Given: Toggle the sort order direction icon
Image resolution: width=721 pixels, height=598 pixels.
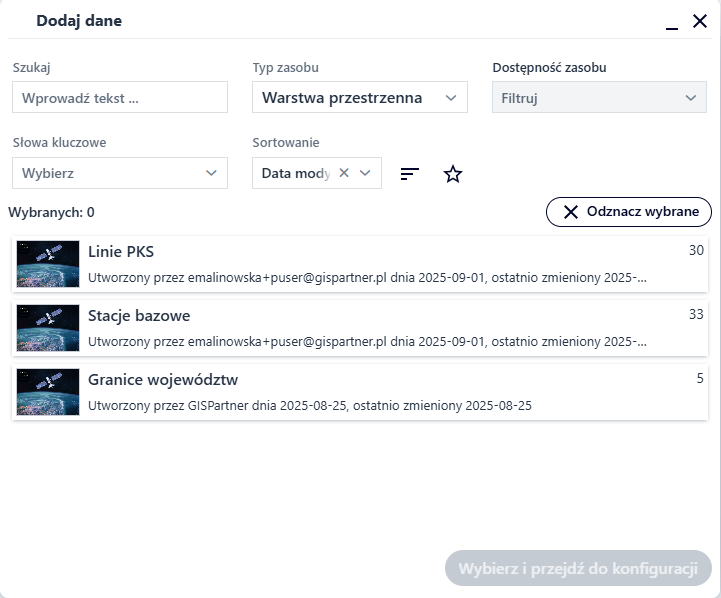Looking at the screenshot, I should [x=410, y=174].
